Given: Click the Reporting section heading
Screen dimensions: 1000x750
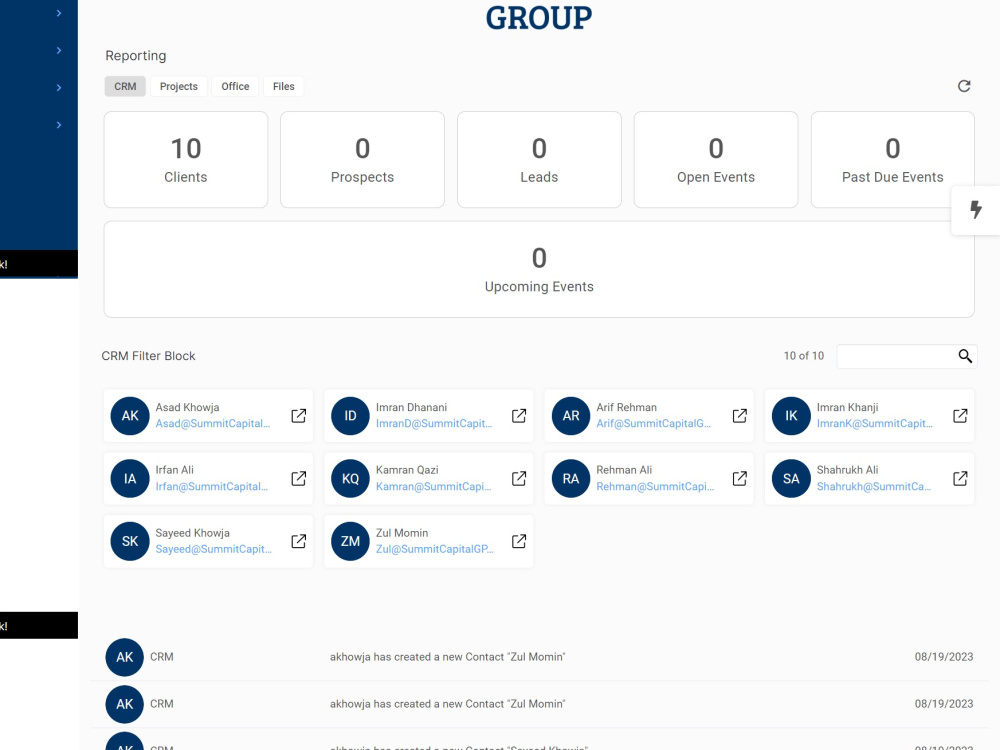Looking at the screenshot, I should (x=136, y=55).
